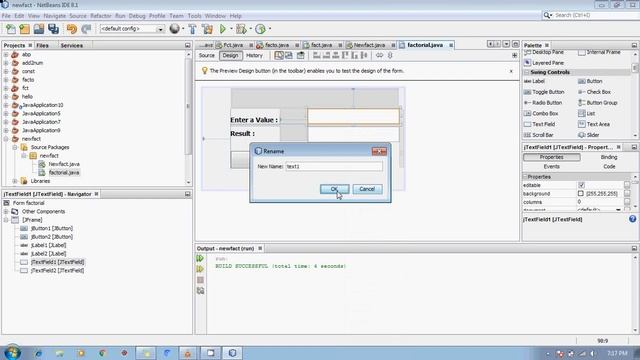Click the Clean and Build icon
The height and width of the screenshot is (360, 640).
pyautogui.click(x=207, y=29)
